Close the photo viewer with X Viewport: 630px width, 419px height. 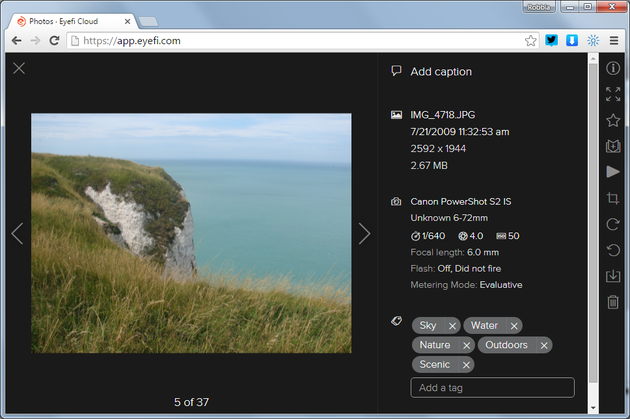point(19,68)
